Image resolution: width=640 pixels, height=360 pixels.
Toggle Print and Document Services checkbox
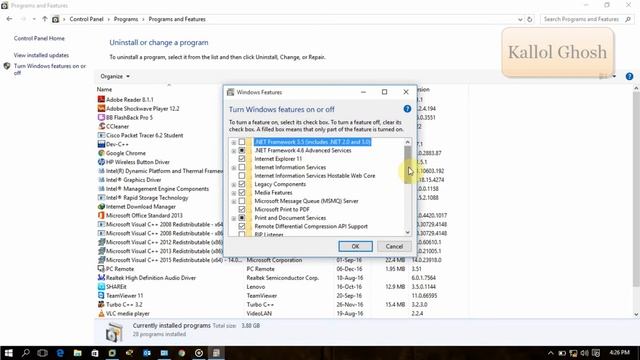[x=242, y=218]
